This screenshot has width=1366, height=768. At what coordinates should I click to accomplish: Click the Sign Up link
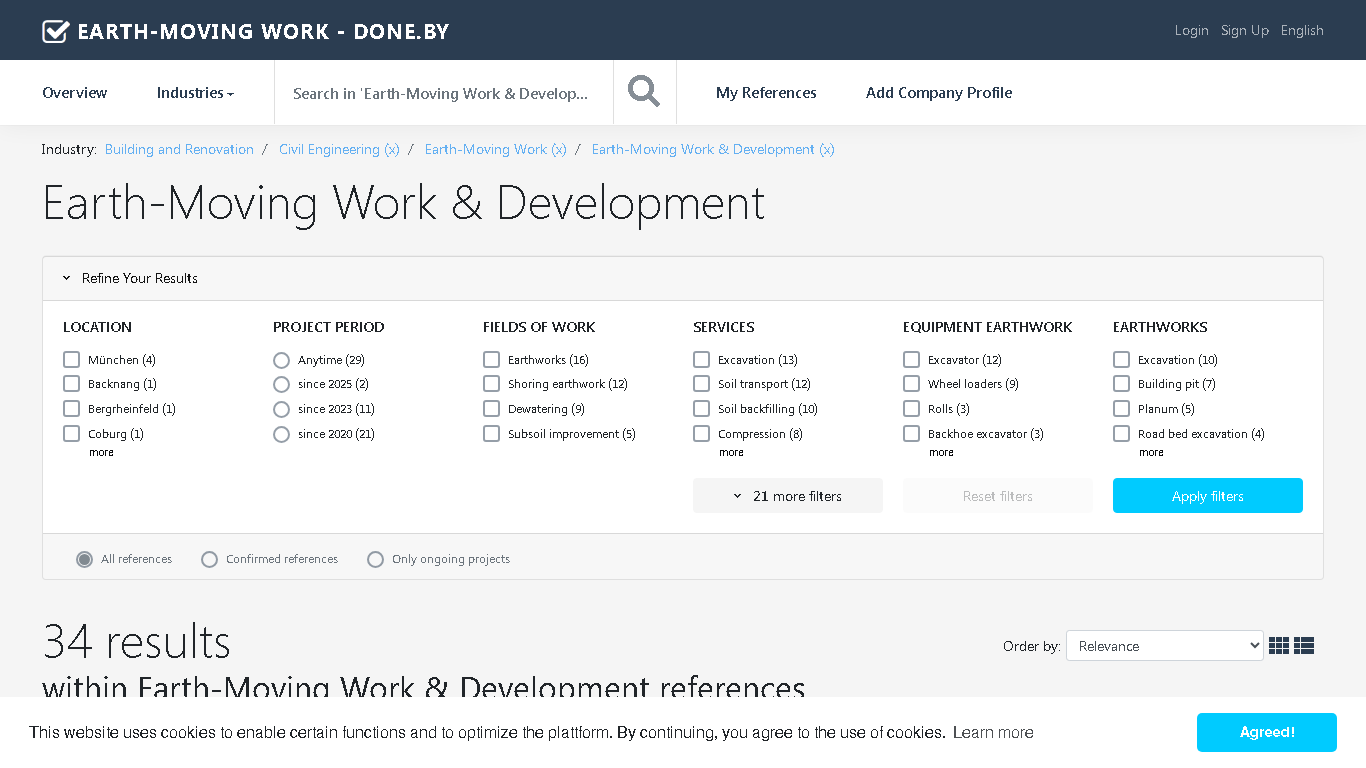1245,30
